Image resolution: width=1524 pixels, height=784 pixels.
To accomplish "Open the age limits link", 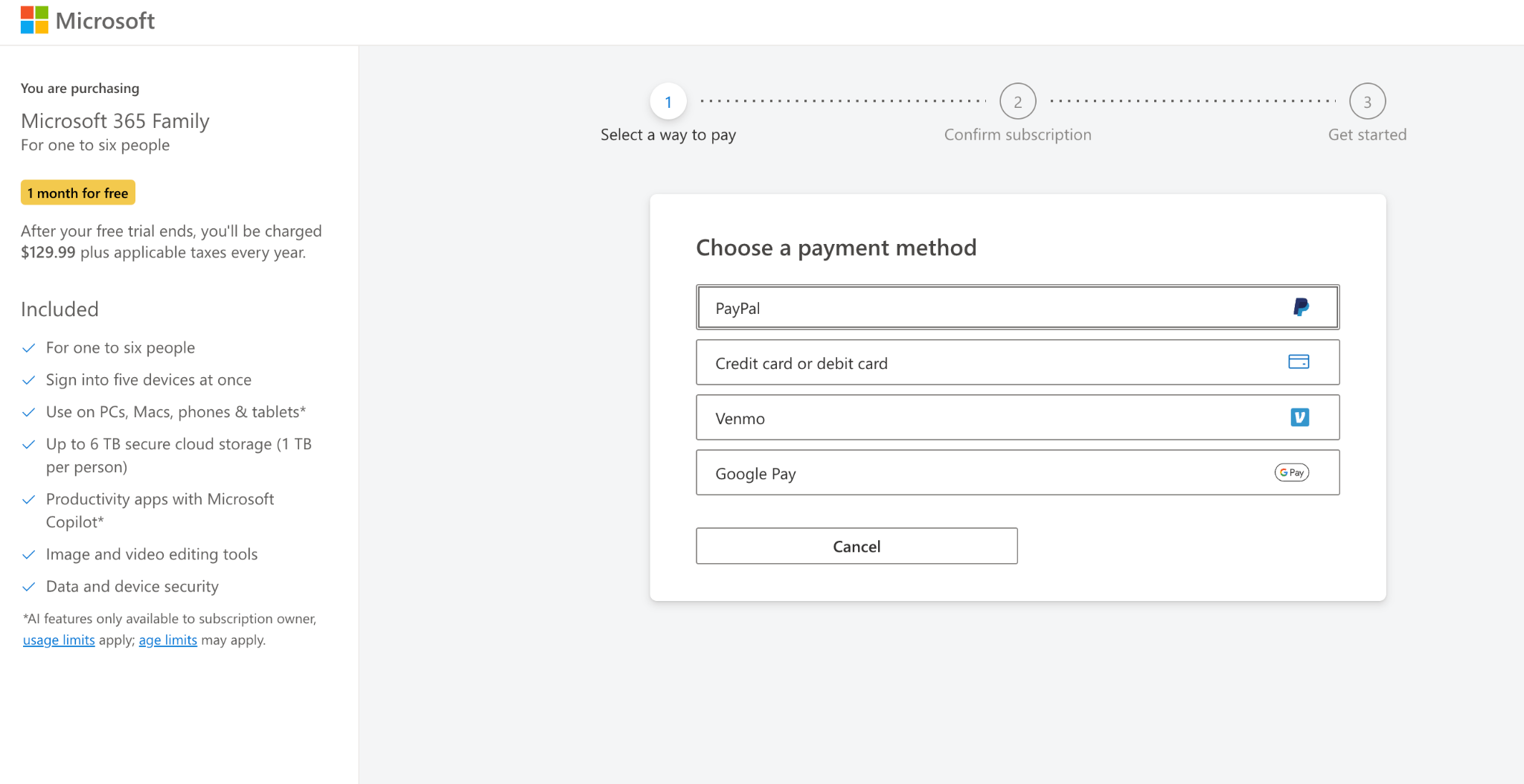I will (168, 640).
